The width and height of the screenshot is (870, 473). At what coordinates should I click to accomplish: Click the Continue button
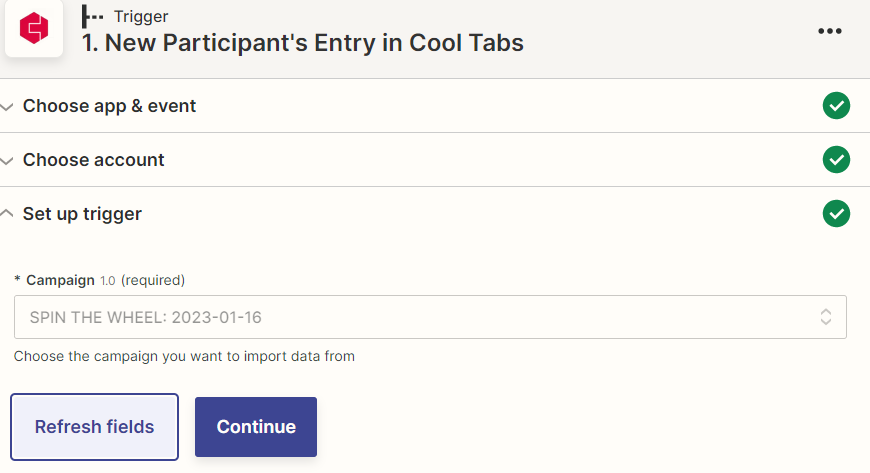256,427
